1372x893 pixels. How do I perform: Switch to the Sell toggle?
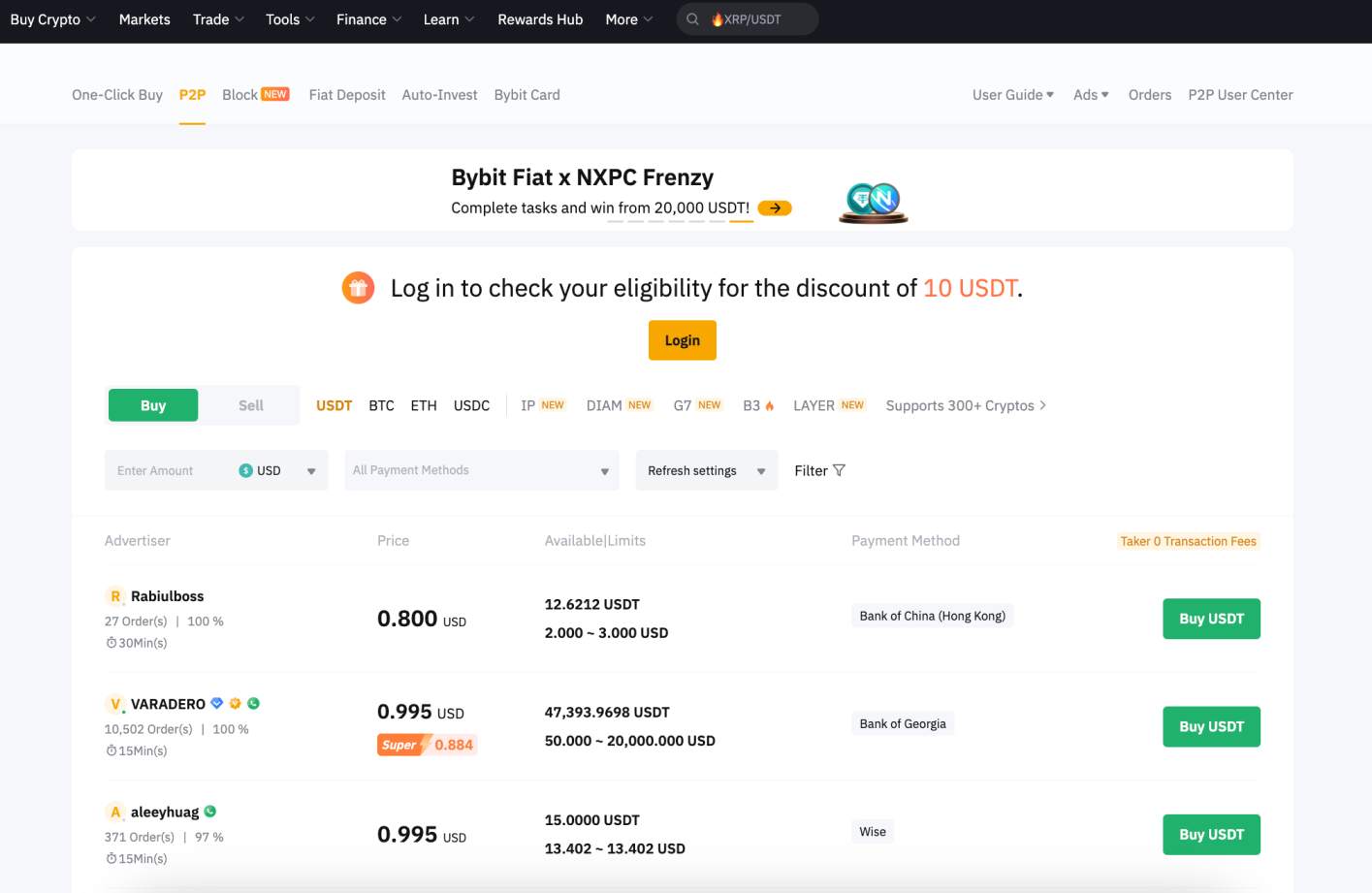click(x=250, y=405)
